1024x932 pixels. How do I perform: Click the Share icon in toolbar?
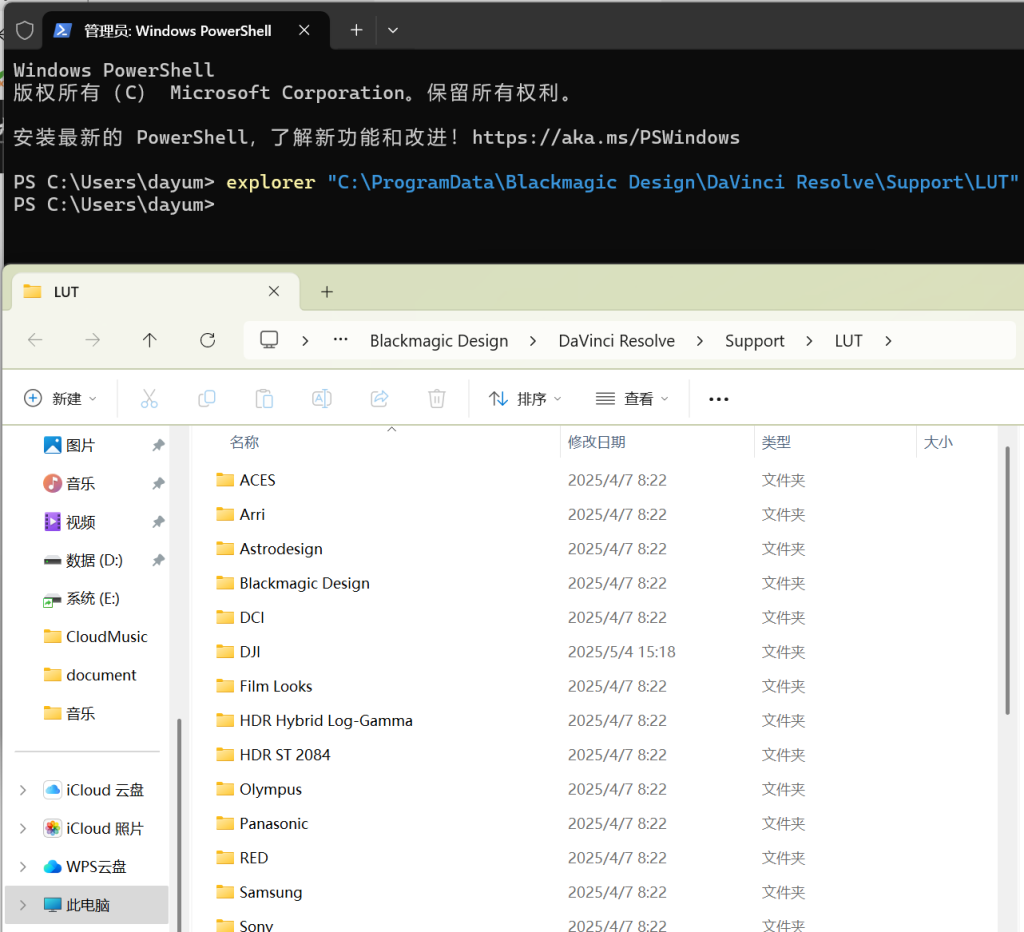379,398
